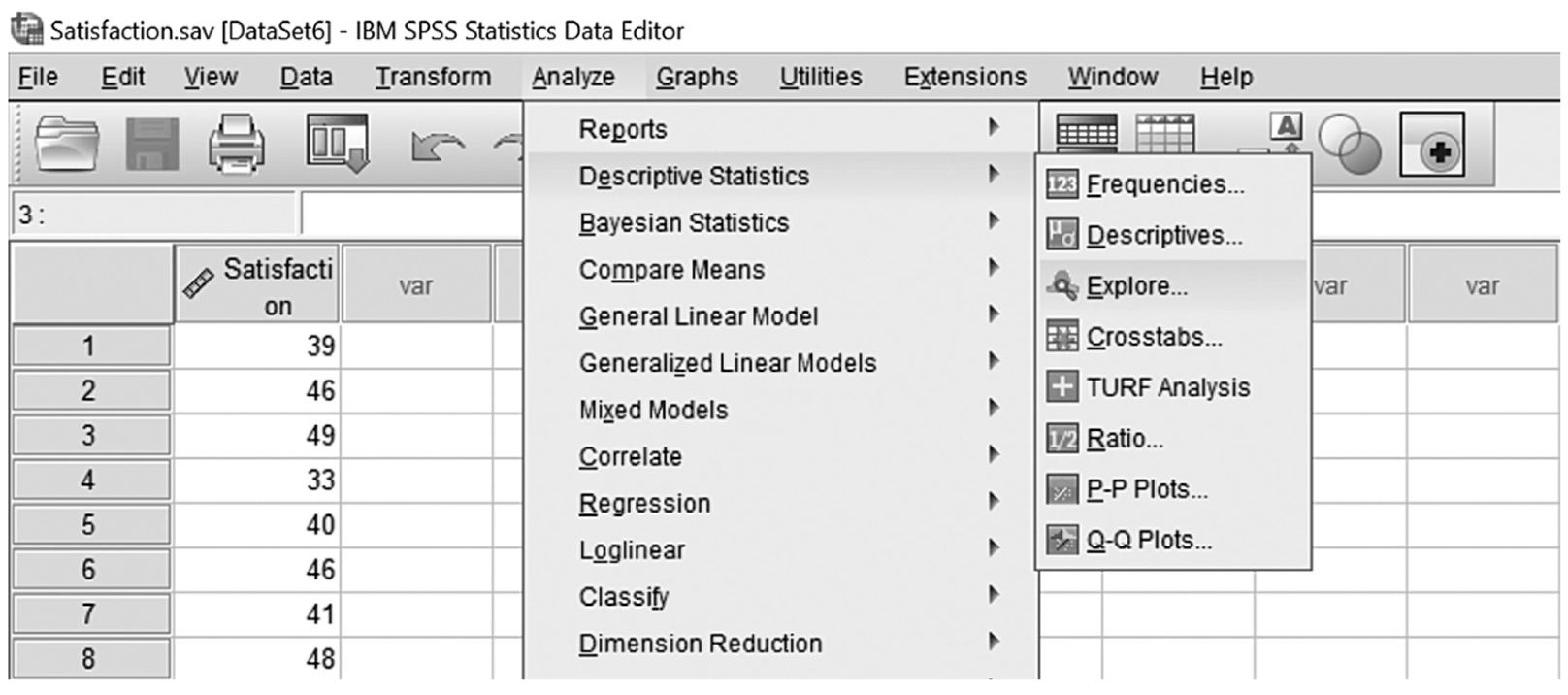Click the Save floppy disk icon
The height and width of the screenshot is (695, 1568).
click(x=152, y=145)
